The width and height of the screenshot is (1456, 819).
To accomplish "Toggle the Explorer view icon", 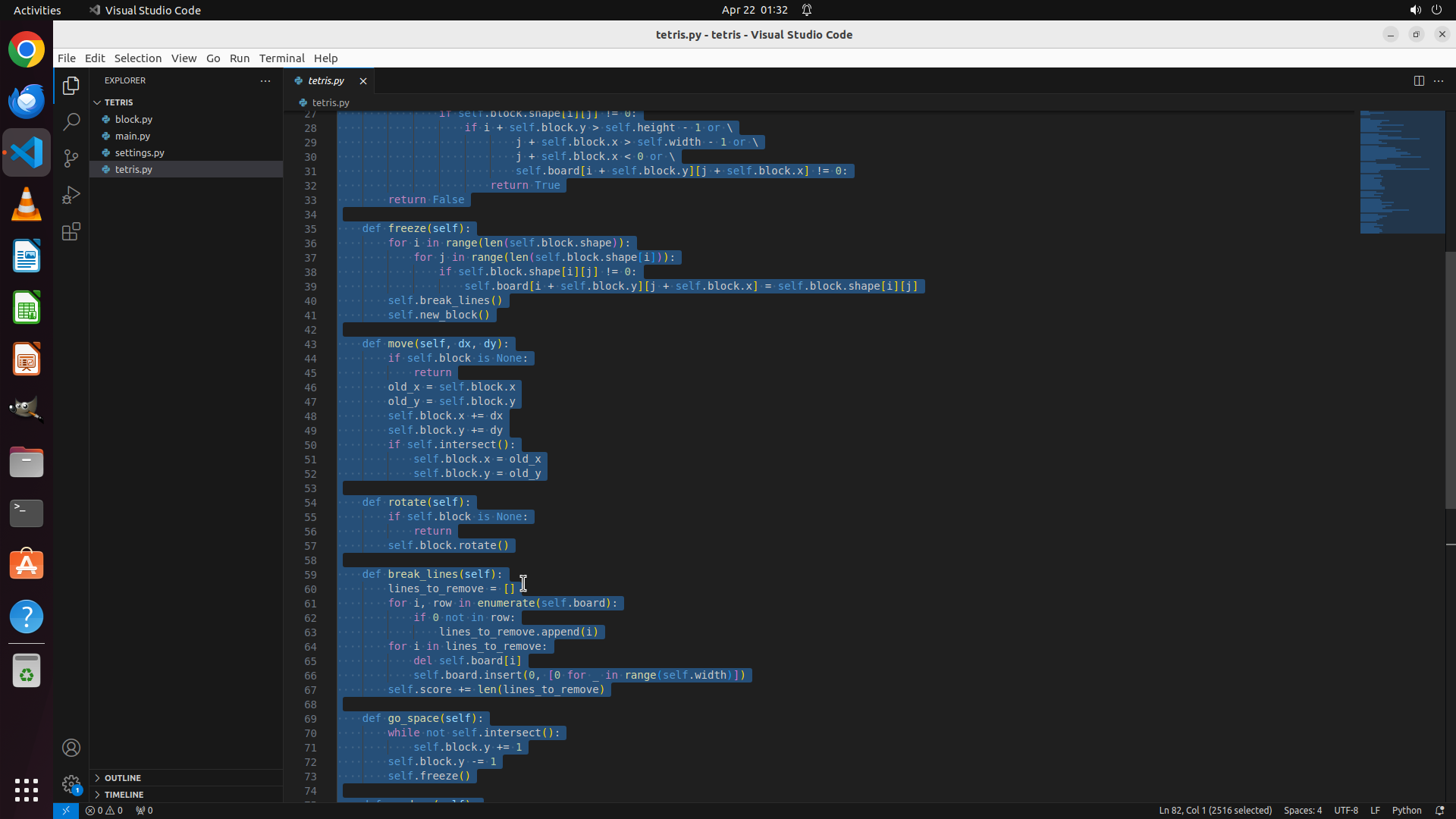I will coord(71,86).
